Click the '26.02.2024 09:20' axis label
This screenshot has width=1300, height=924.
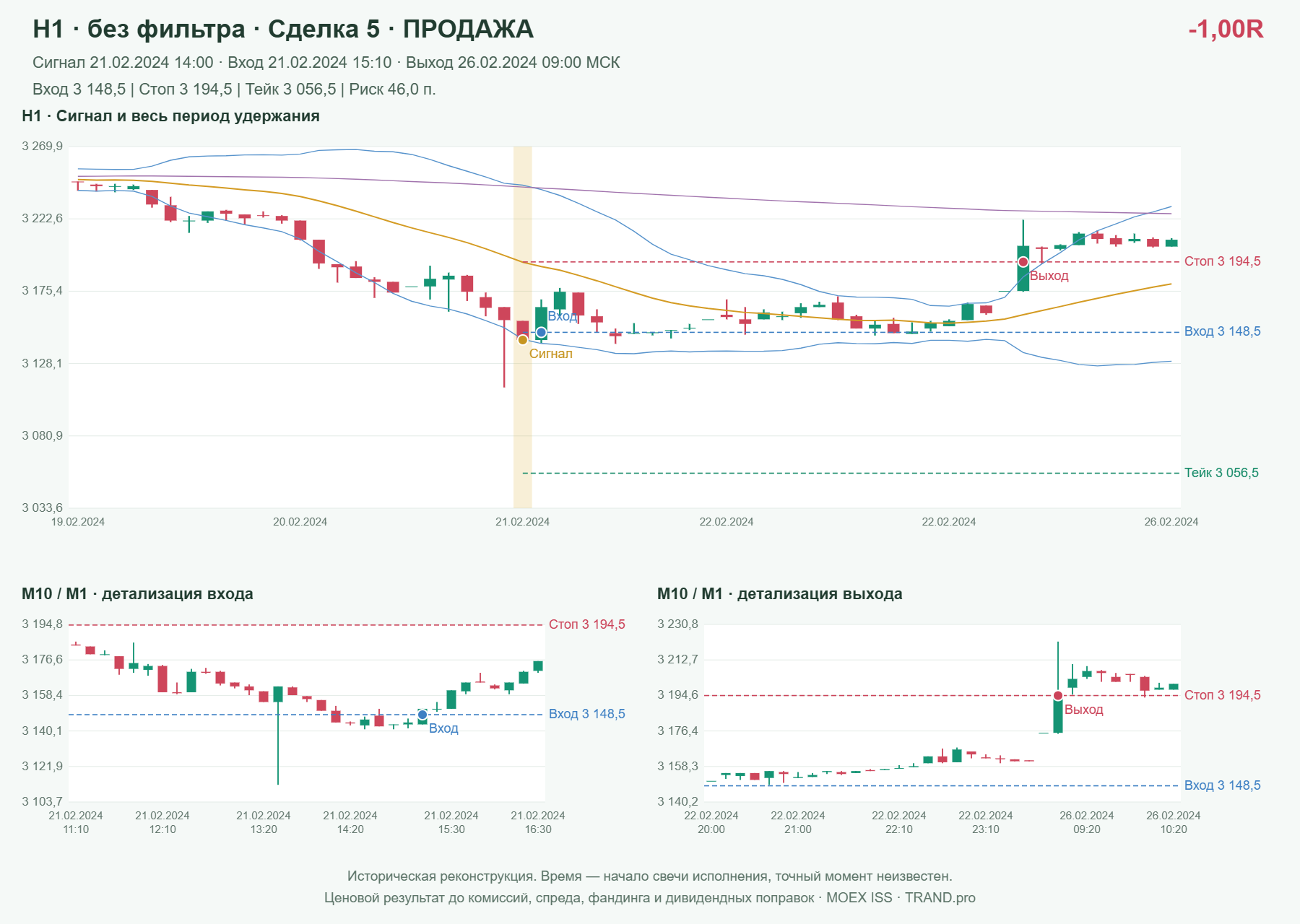tap(1087, 822)
